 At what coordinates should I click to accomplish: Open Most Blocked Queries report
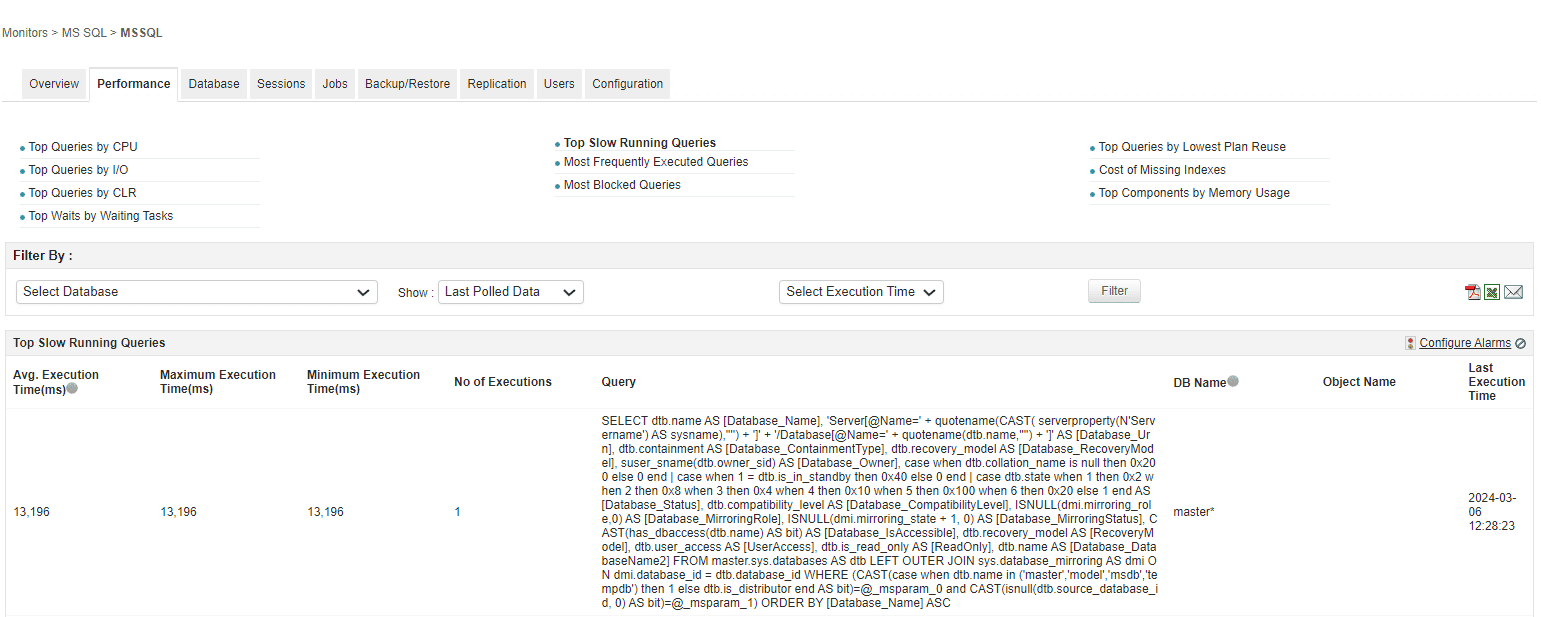[622, 185]
